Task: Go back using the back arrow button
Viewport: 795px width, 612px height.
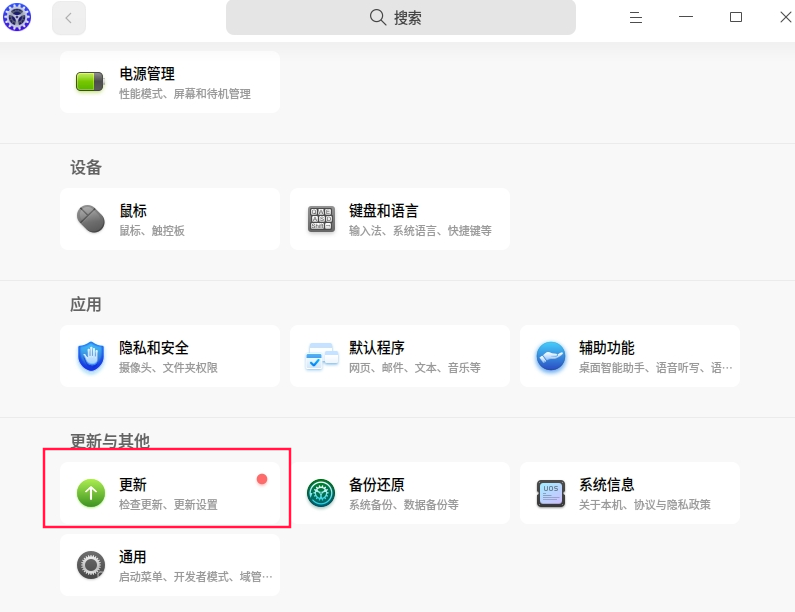Action: pos(68,18)
